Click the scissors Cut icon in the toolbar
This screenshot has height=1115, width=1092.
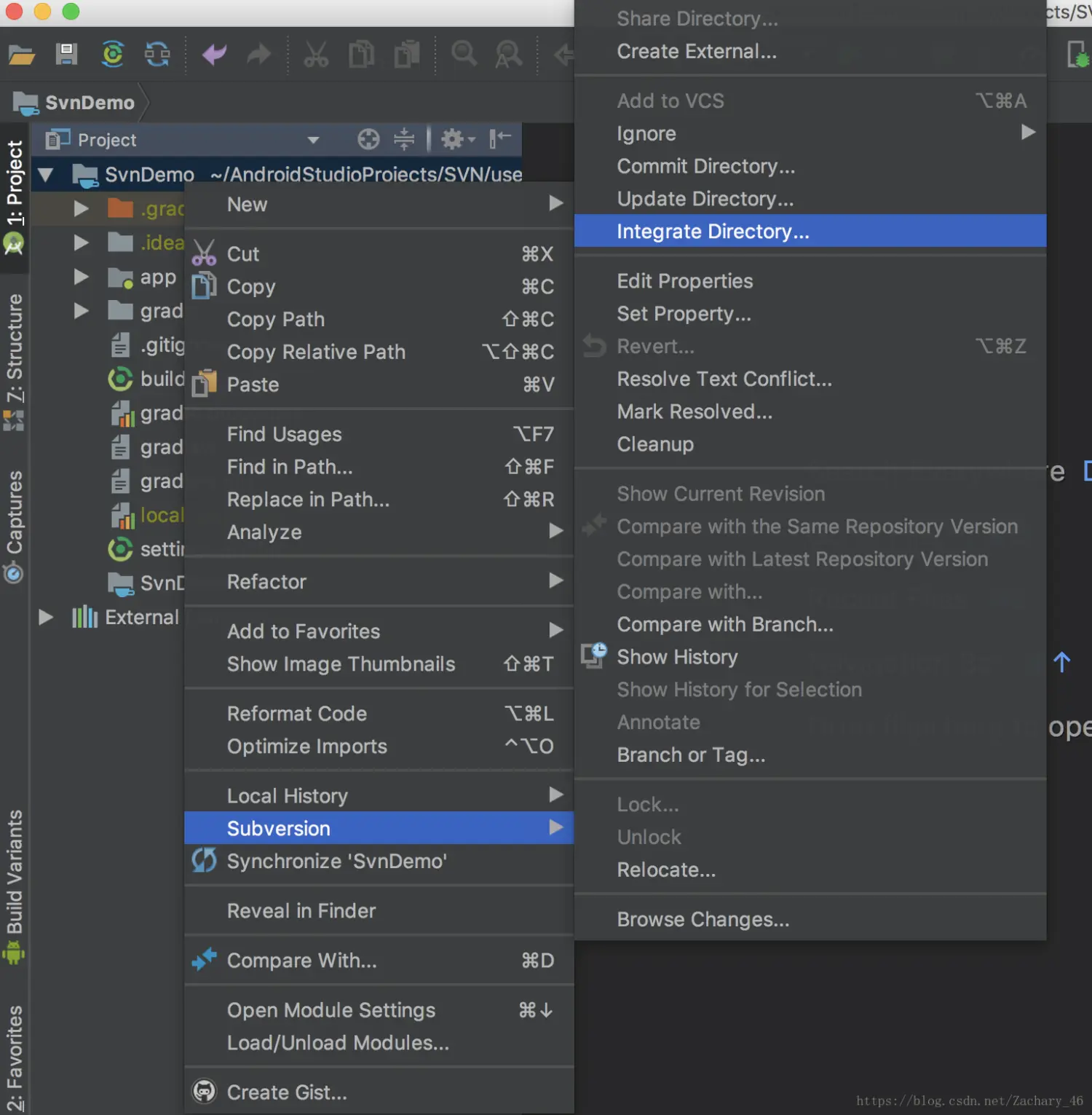(316, 55)
